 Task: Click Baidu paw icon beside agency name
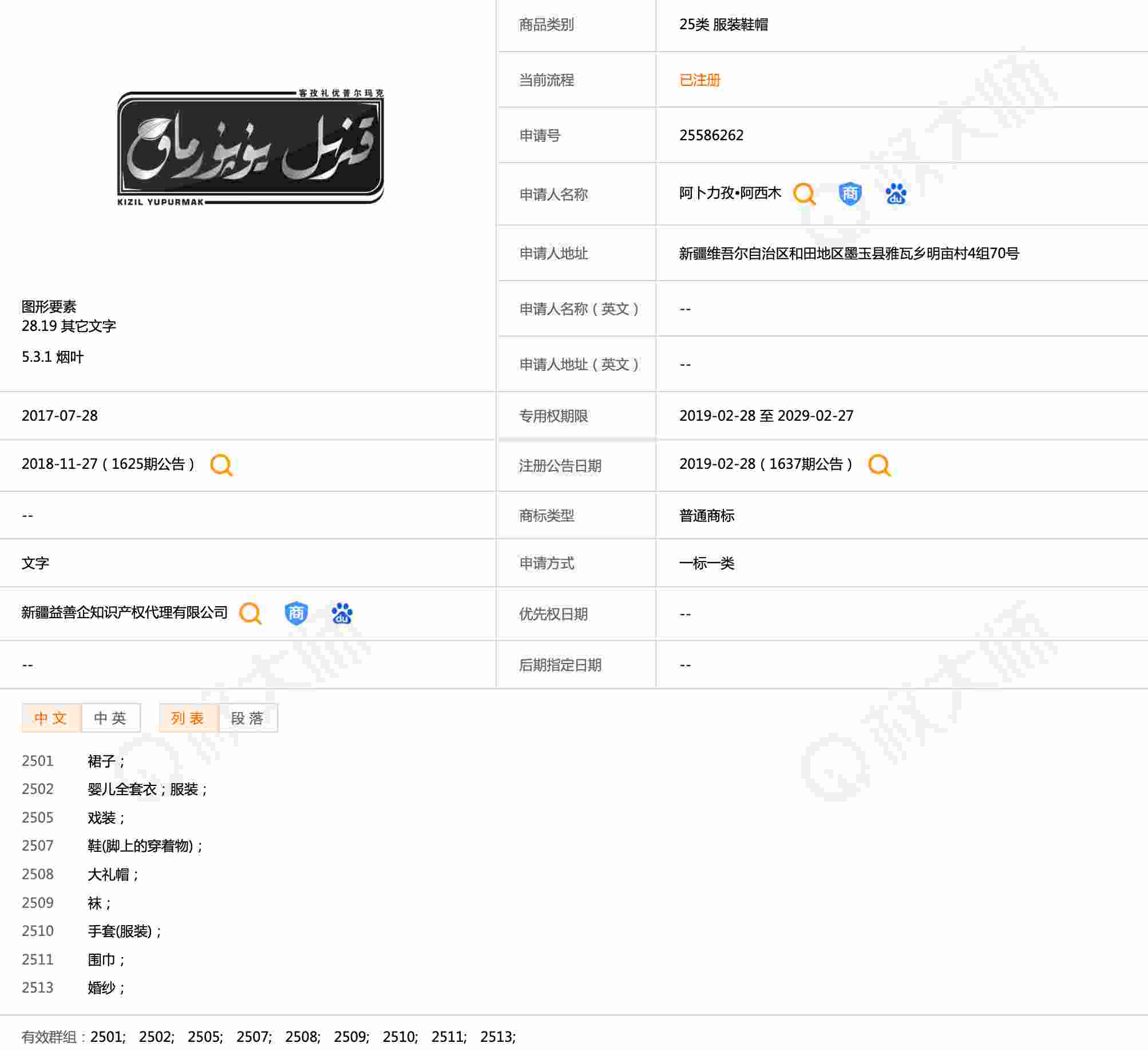pos(342,613)
